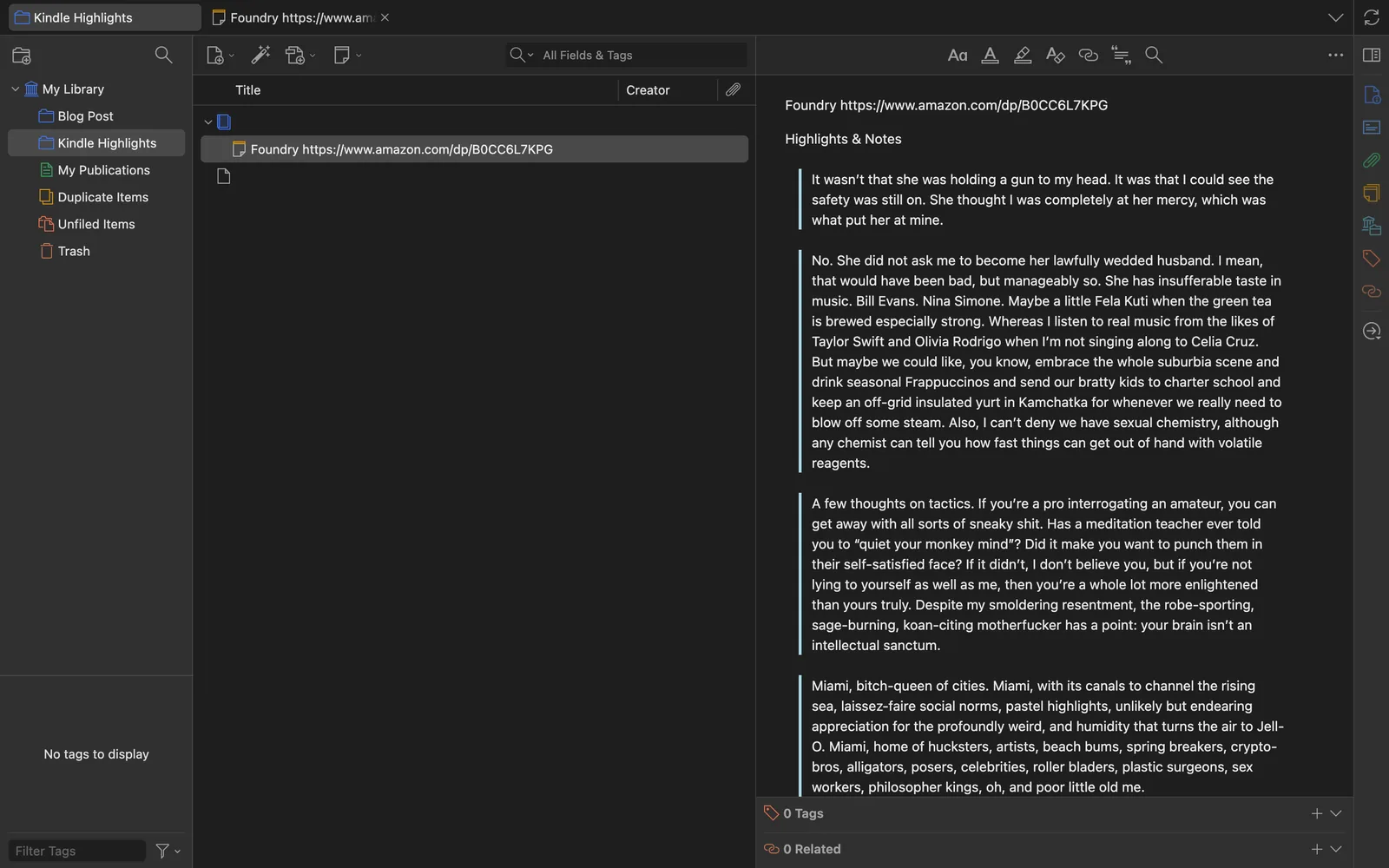Click the Highlights & Notes heading text

843,139
